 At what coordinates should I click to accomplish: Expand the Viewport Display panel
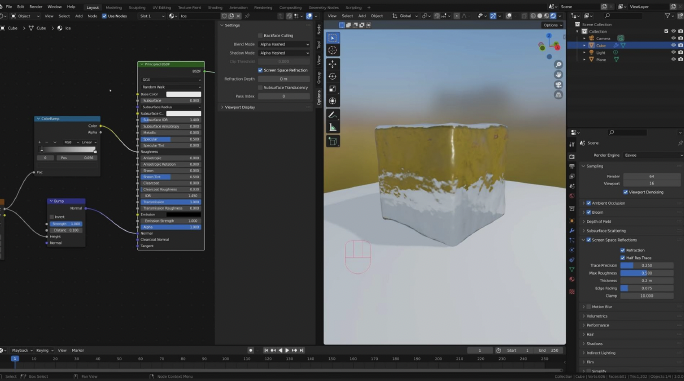click(x=240, y=107)
